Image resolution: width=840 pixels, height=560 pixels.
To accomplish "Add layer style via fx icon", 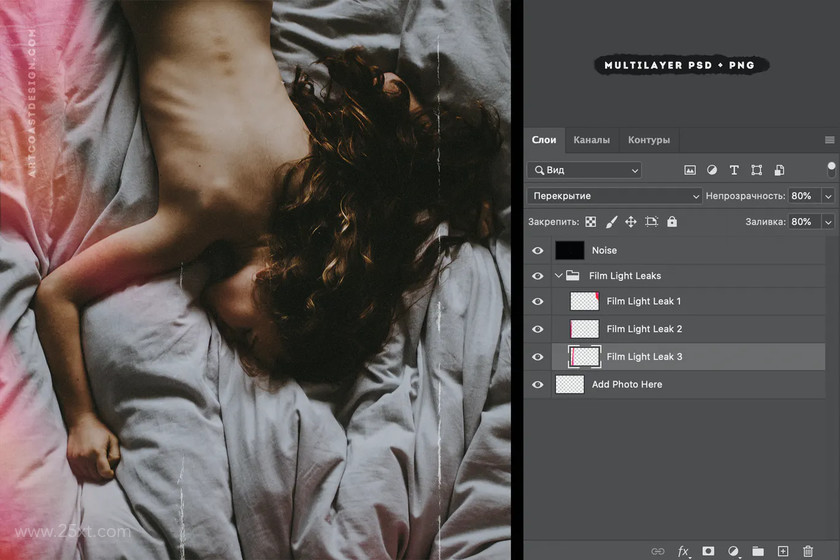I will (x=683, y=551).
